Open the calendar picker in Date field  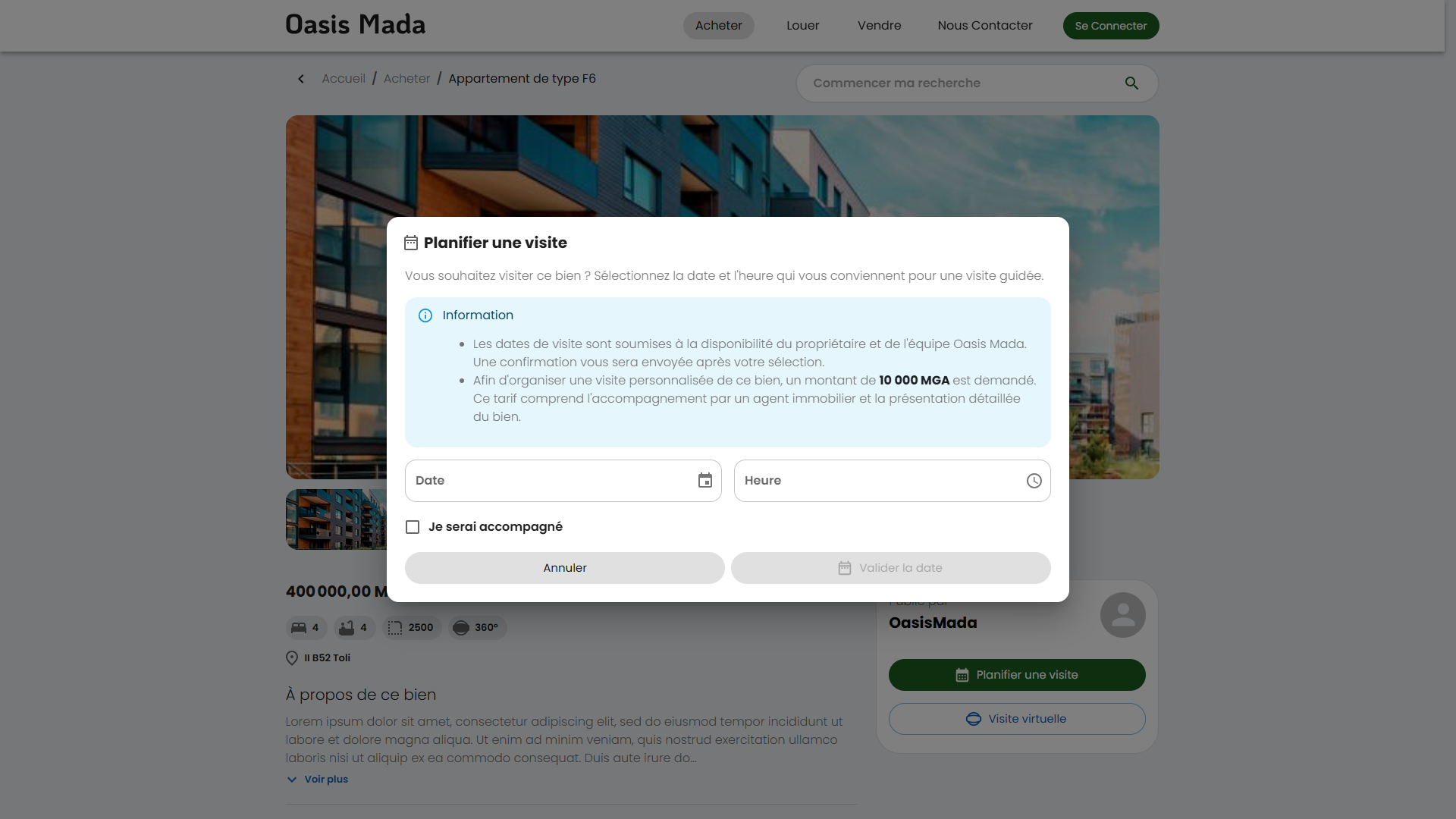coord(704,481)
